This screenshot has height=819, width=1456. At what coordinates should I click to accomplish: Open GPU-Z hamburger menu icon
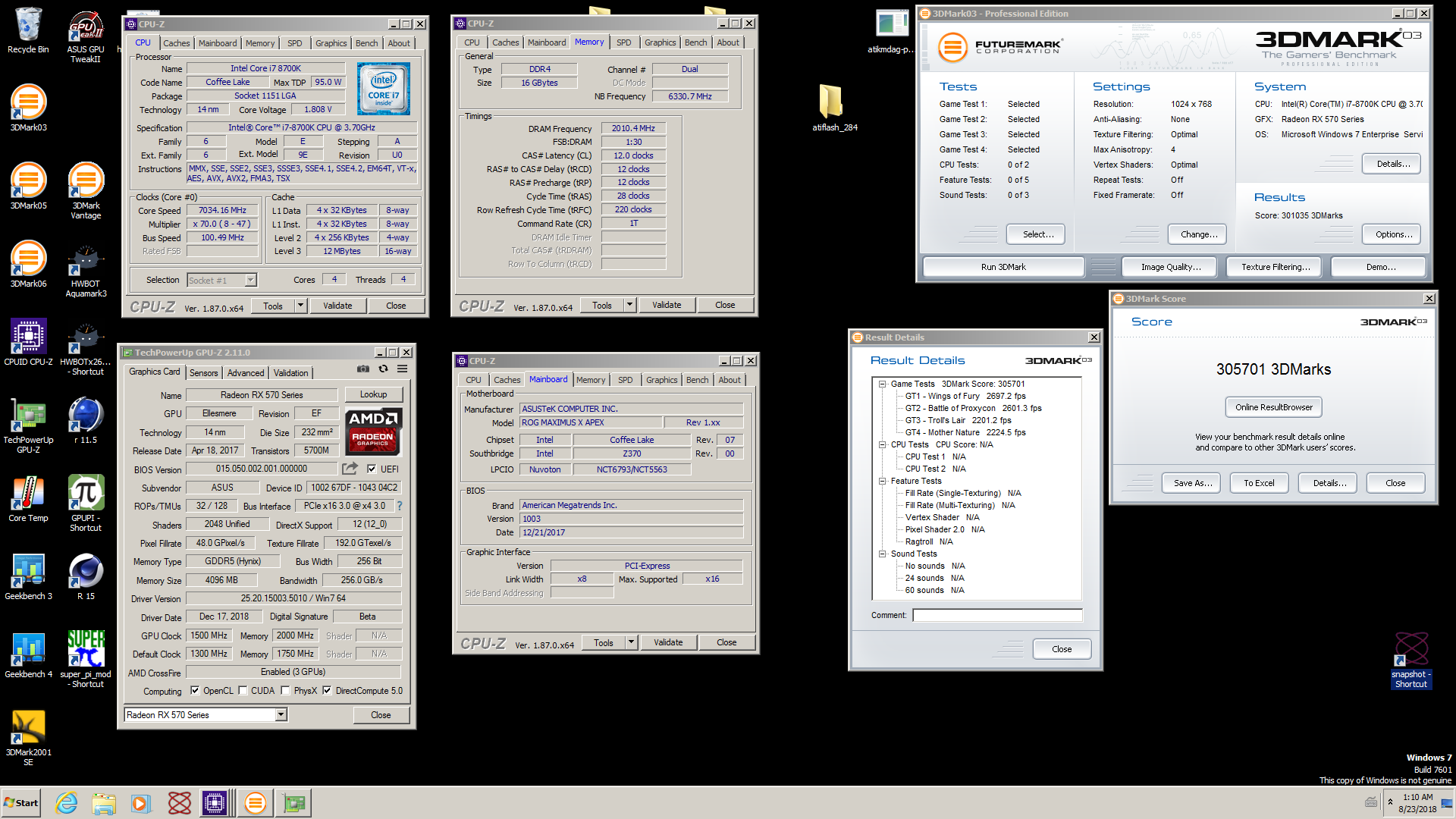[402, 369]
